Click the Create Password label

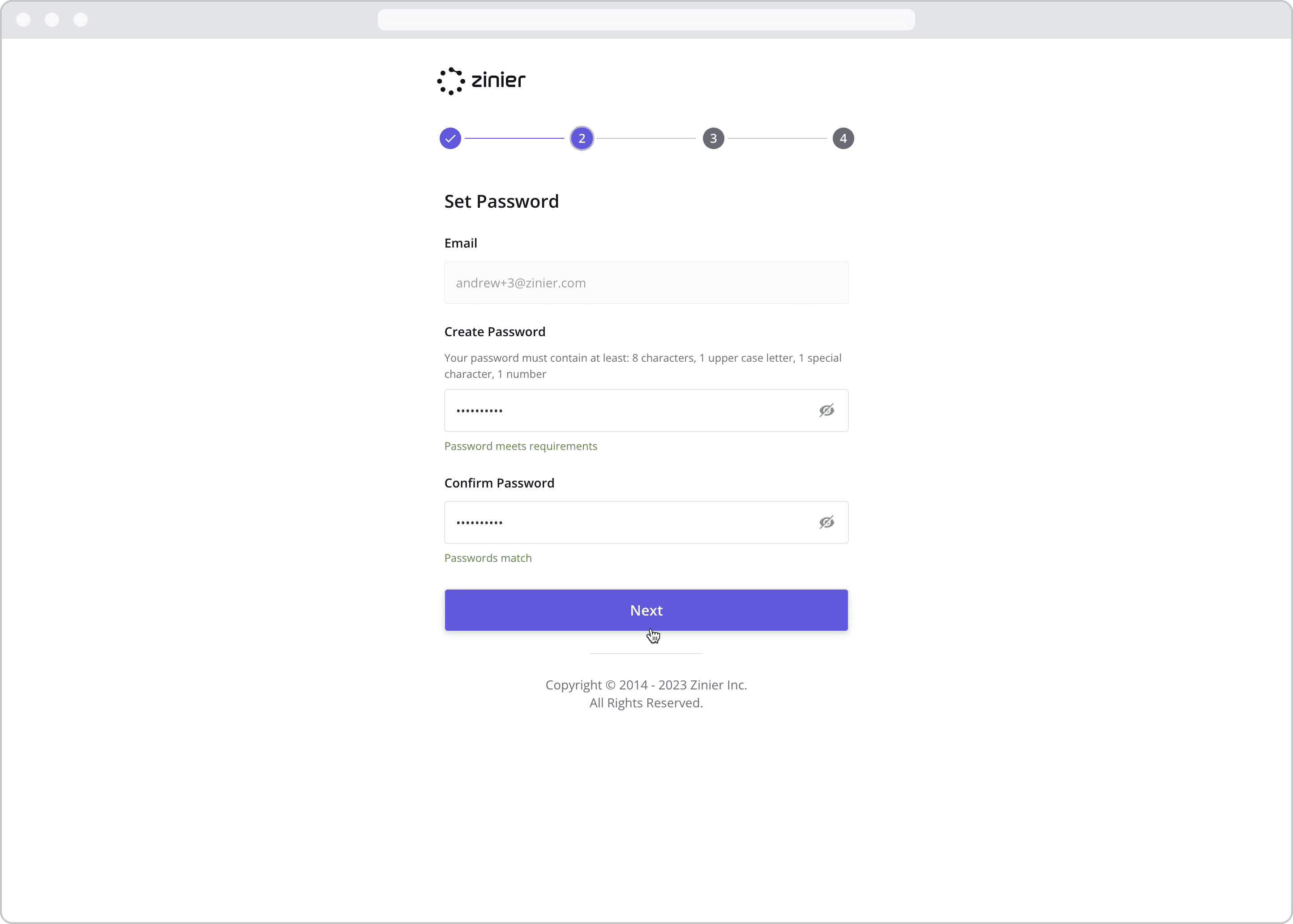click(x=494, y=332)
